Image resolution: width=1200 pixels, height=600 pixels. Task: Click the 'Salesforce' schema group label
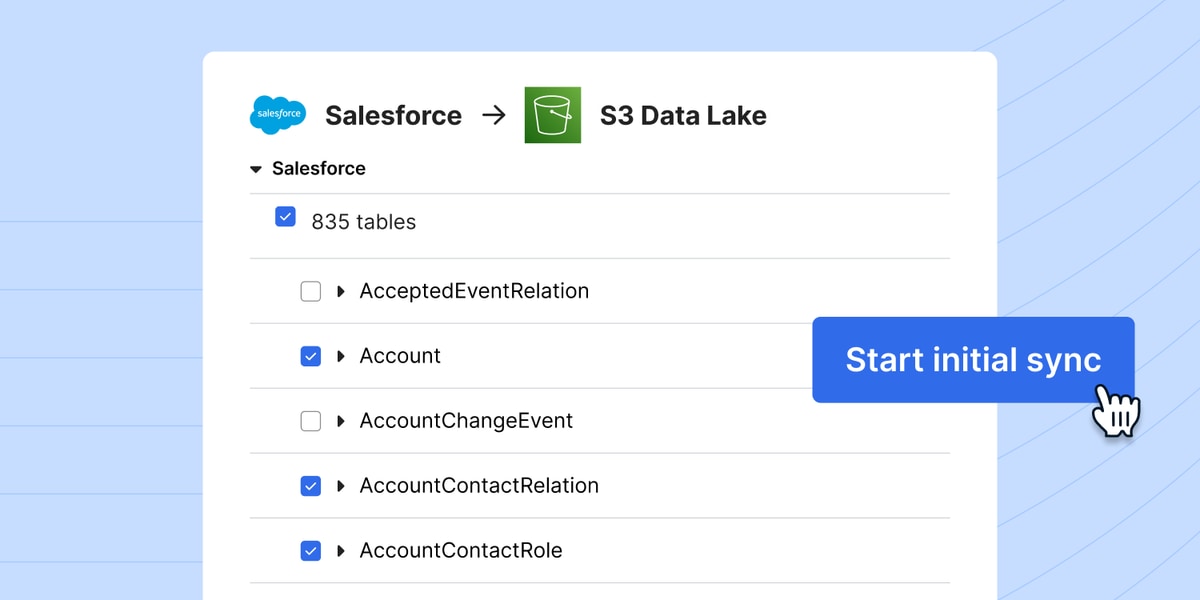(318, 169)
